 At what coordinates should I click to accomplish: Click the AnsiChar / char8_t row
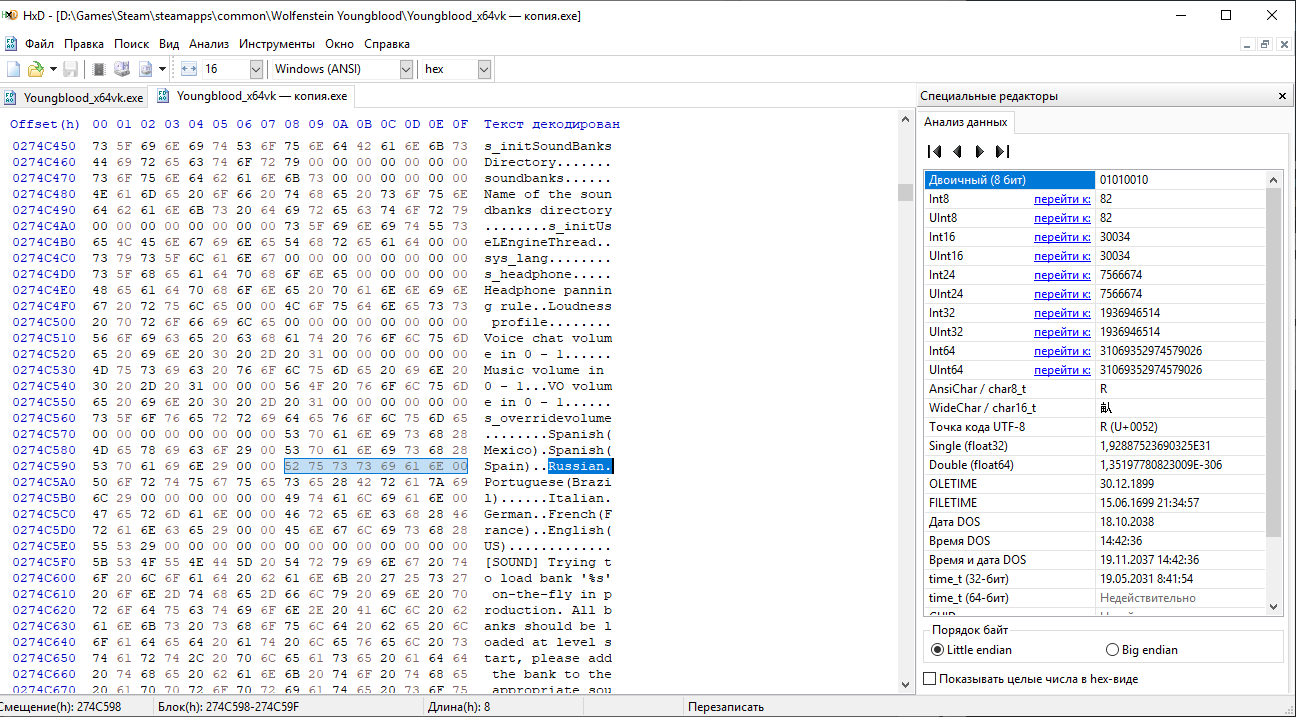pyautogui.click(x=1095, y=389)
